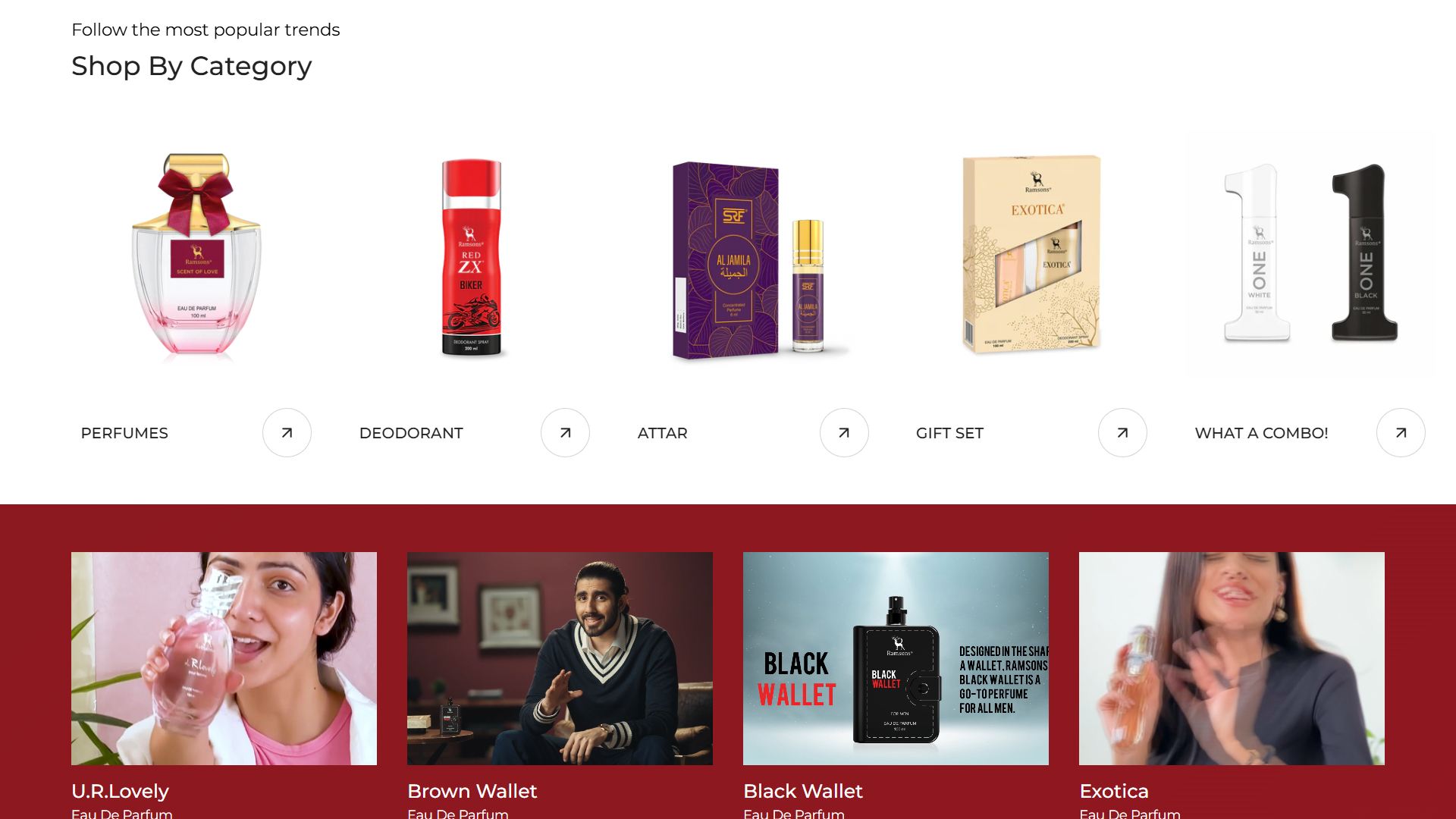View the Exotica gift set box image
1456x819 pixels.
[1031, 255]
